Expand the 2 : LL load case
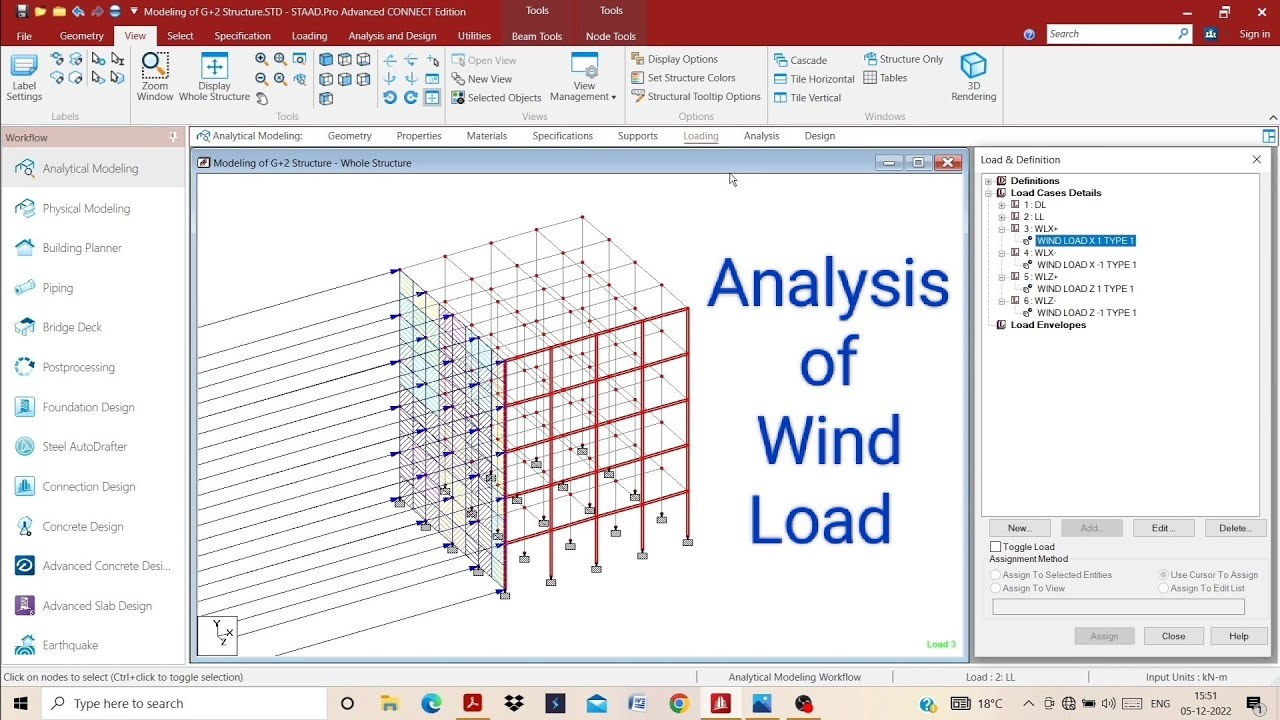The width and height of the screenshot is (1280, 720). point(1002,217)
